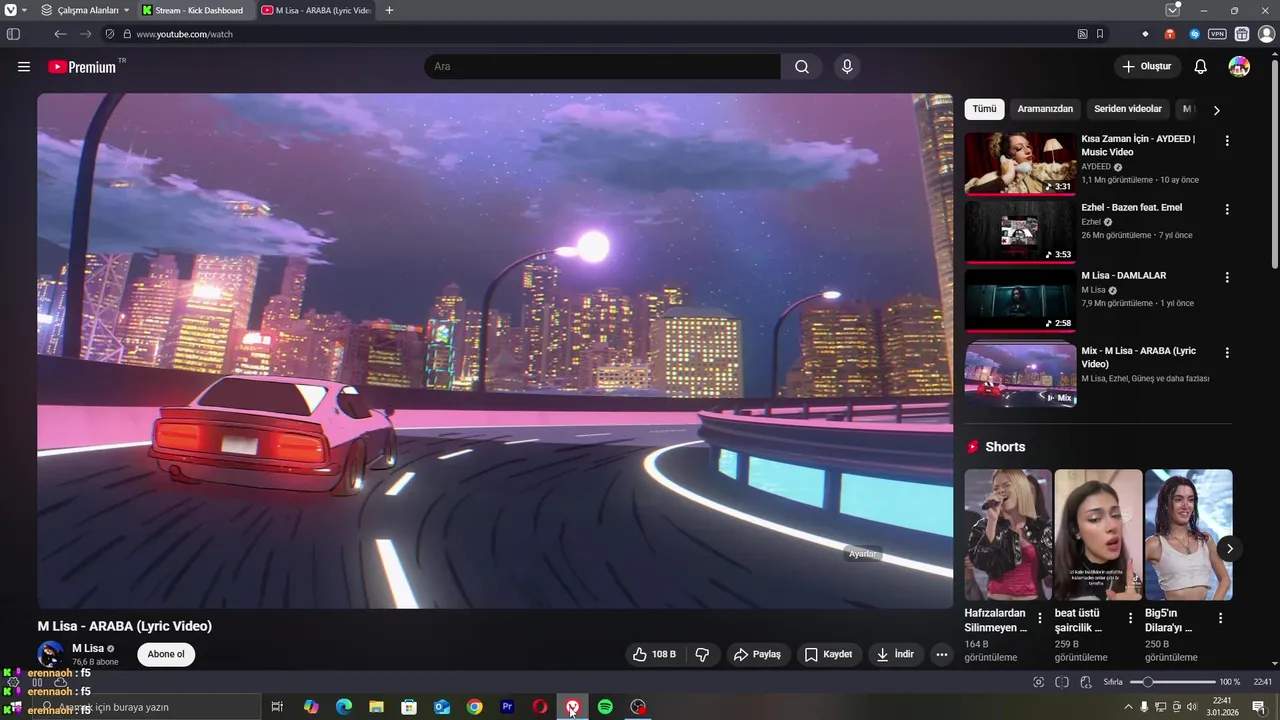Show hidden system tray icons
Screen dimensions: 1280x720
coord(1129,707)
